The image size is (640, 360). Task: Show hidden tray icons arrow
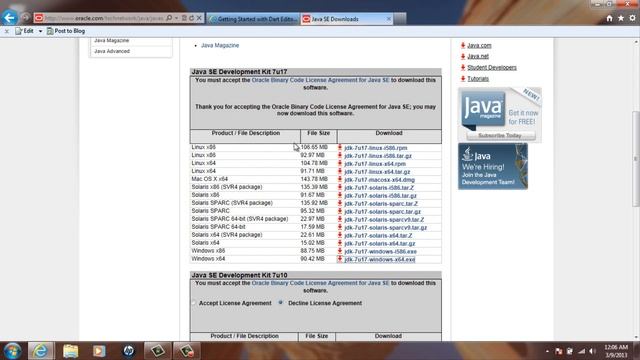tap(547, 351)
